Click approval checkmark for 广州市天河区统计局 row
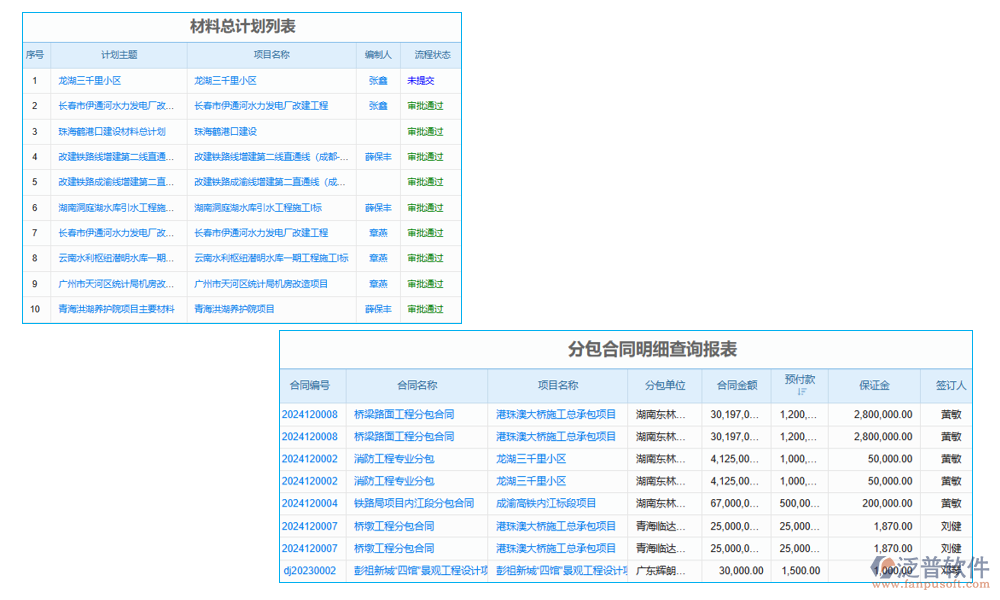This screenshot has height=600, width=1000. [423, 283]
